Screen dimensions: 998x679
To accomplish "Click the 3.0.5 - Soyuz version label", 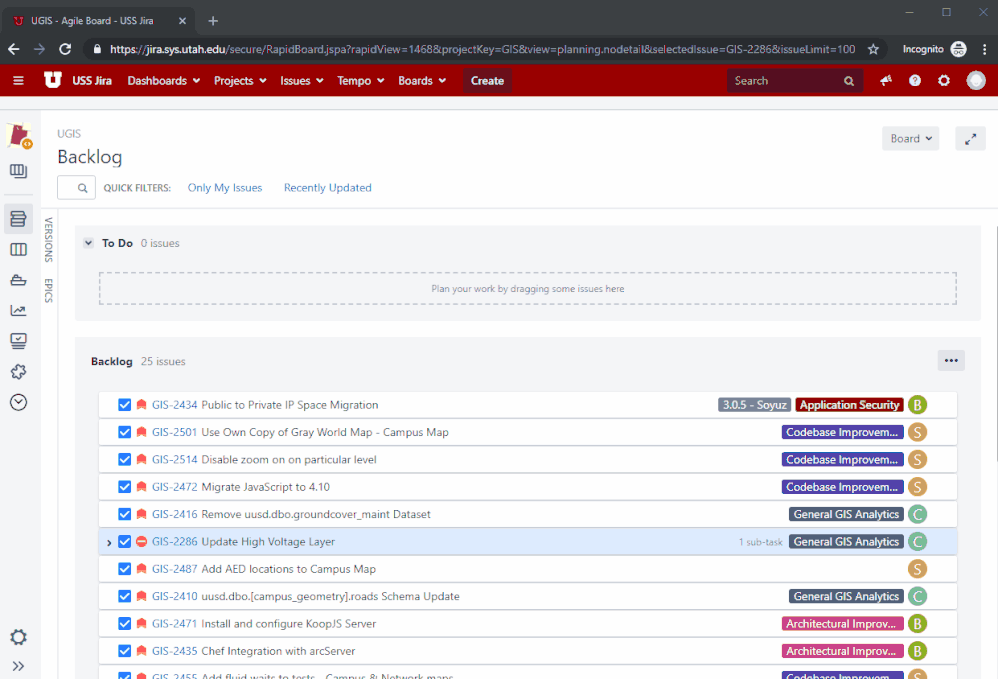I will coord(754,405).
